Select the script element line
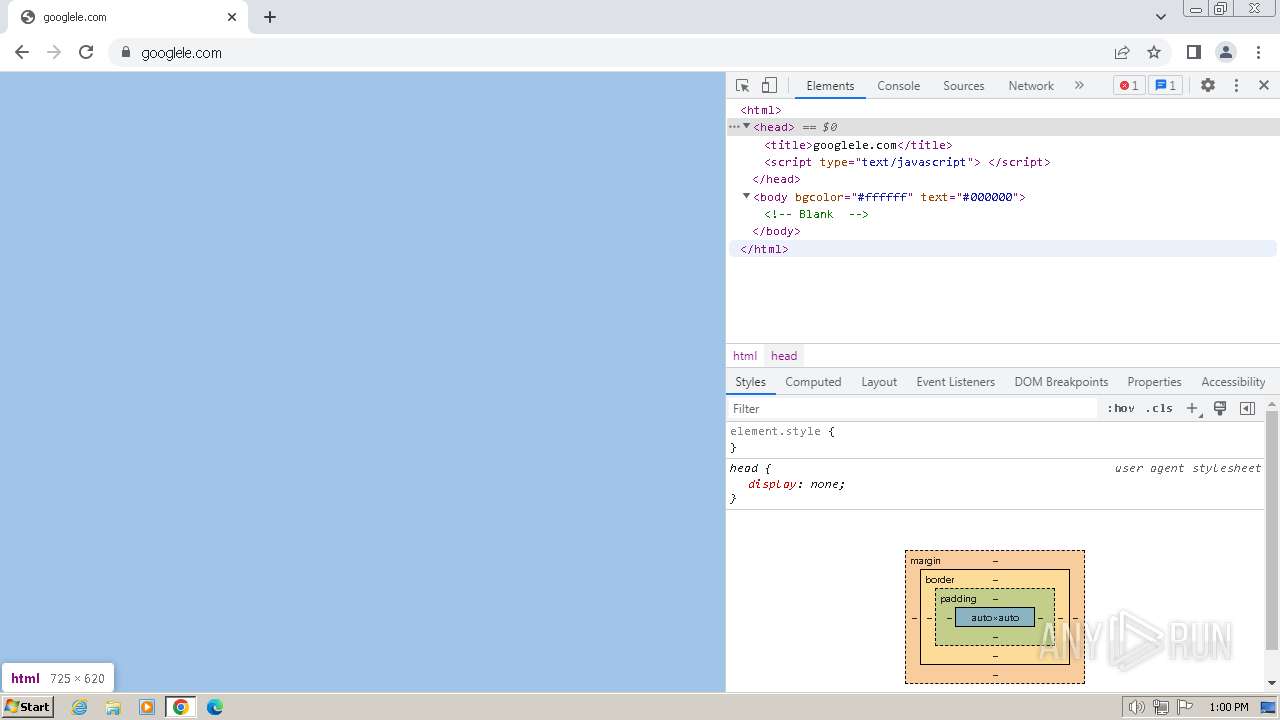Image resolution: width=1280 pixels, height=720 pixels. (907, 162)
